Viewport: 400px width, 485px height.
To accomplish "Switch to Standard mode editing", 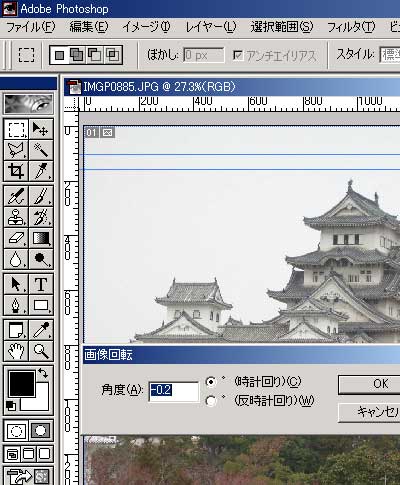I will [16, 431].
